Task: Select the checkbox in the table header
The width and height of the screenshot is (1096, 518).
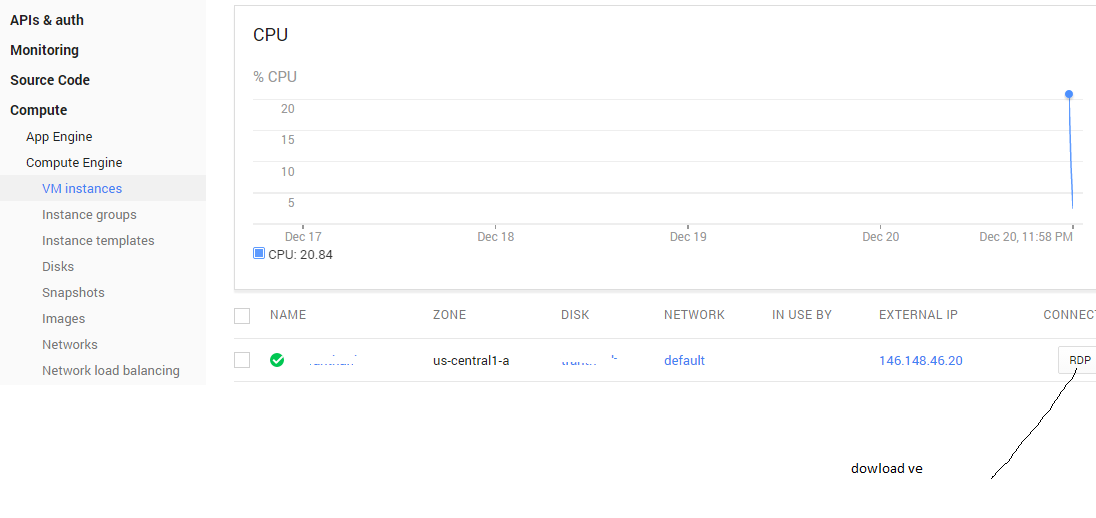Action: pos(242,316)
